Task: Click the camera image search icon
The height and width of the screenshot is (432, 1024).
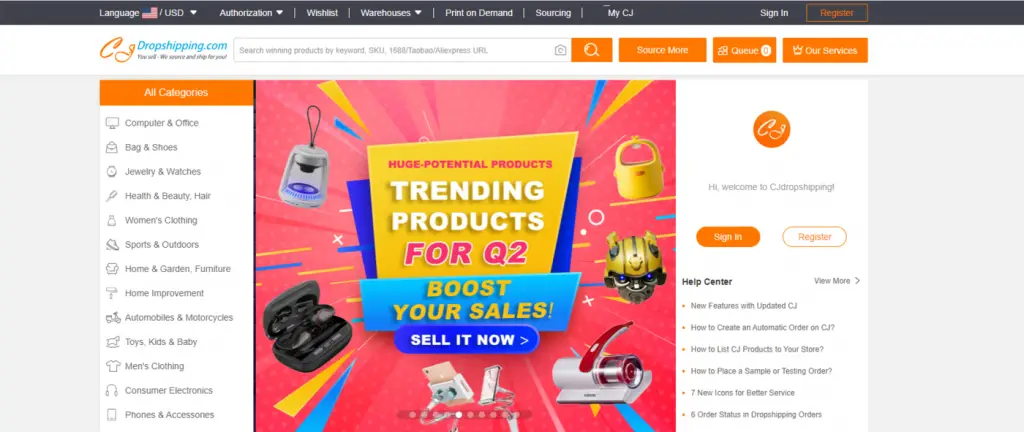Action: point(560,50)
